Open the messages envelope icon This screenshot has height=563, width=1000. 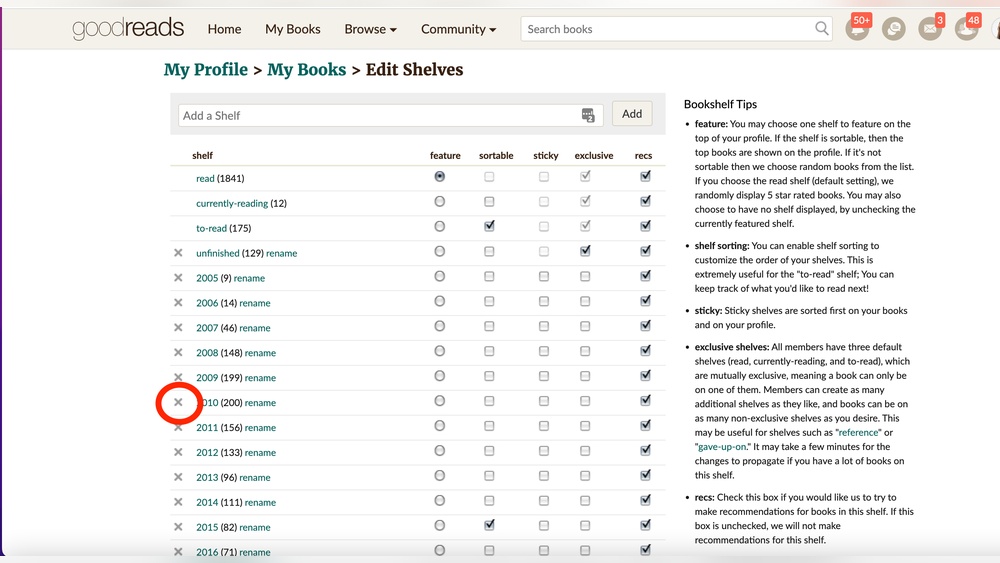pos(930,29)
